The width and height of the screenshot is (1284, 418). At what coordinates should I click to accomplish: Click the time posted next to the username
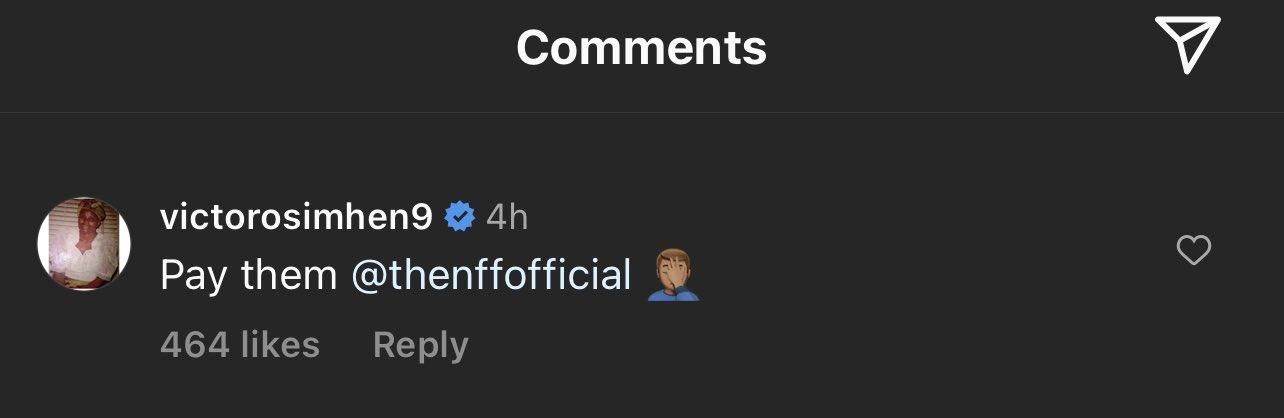(507, 217)
